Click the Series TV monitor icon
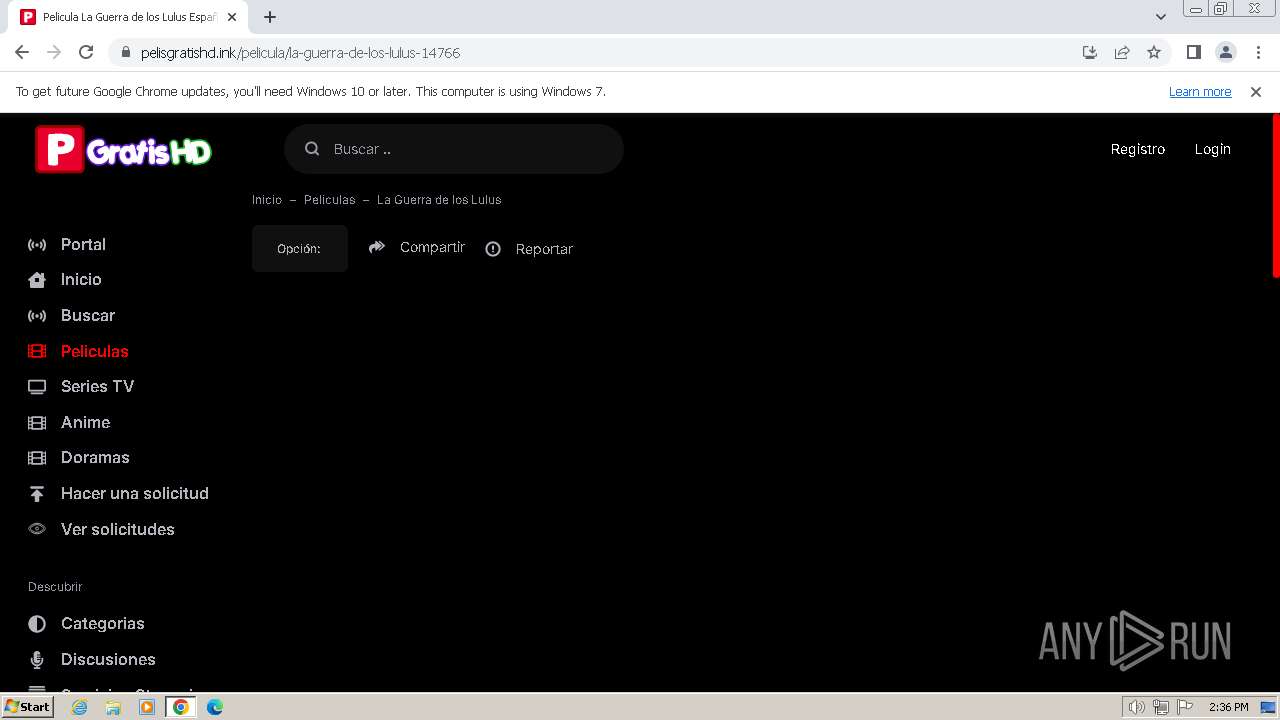 (37, 387)
